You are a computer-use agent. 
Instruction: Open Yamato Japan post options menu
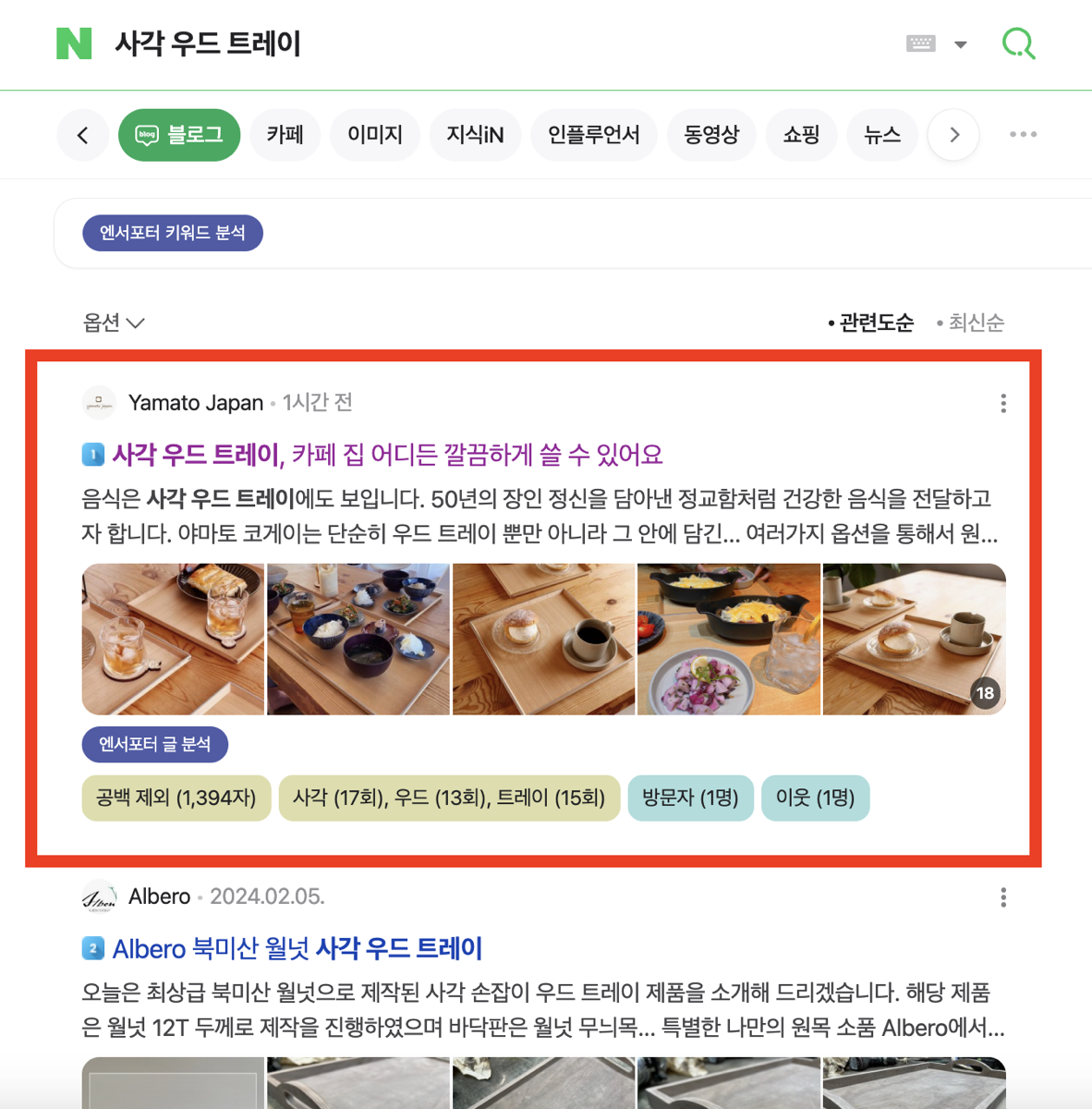tap(1003, 403)
